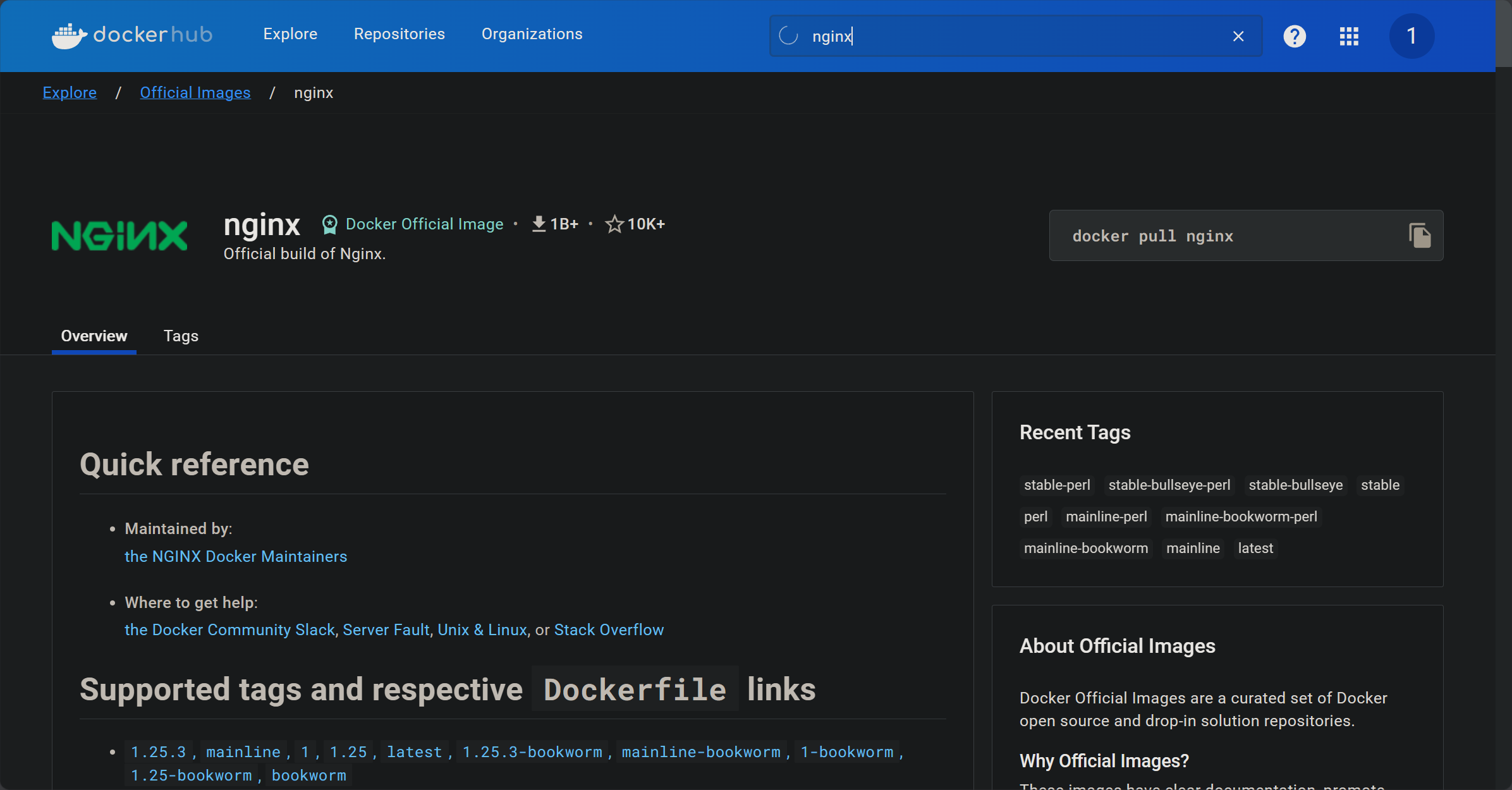Switch to the Overview tab
Image resolution: width=1512 pixels, height=790 pixels.
point(94,336)
